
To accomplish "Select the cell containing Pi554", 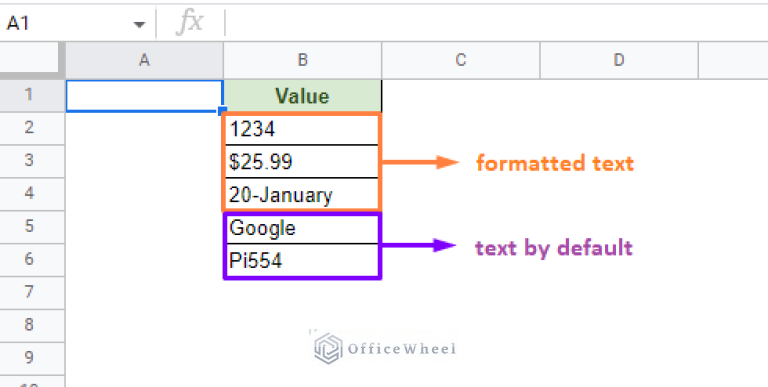I will pyautogui.click(x=302, y=261).
